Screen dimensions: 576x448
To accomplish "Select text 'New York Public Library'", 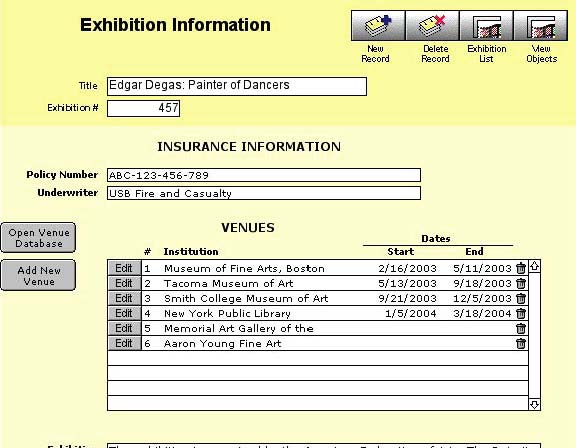I will [x=227, y=314].
